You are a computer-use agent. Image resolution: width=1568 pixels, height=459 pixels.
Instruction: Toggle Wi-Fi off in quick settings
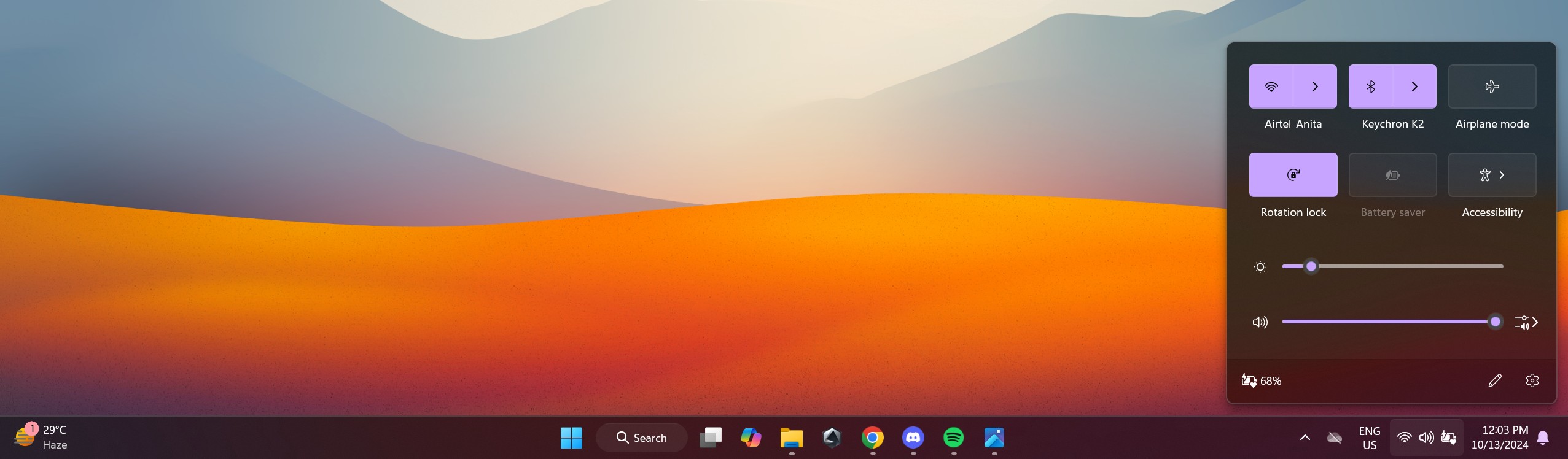pyautogui.click(x=1271, y=87)
